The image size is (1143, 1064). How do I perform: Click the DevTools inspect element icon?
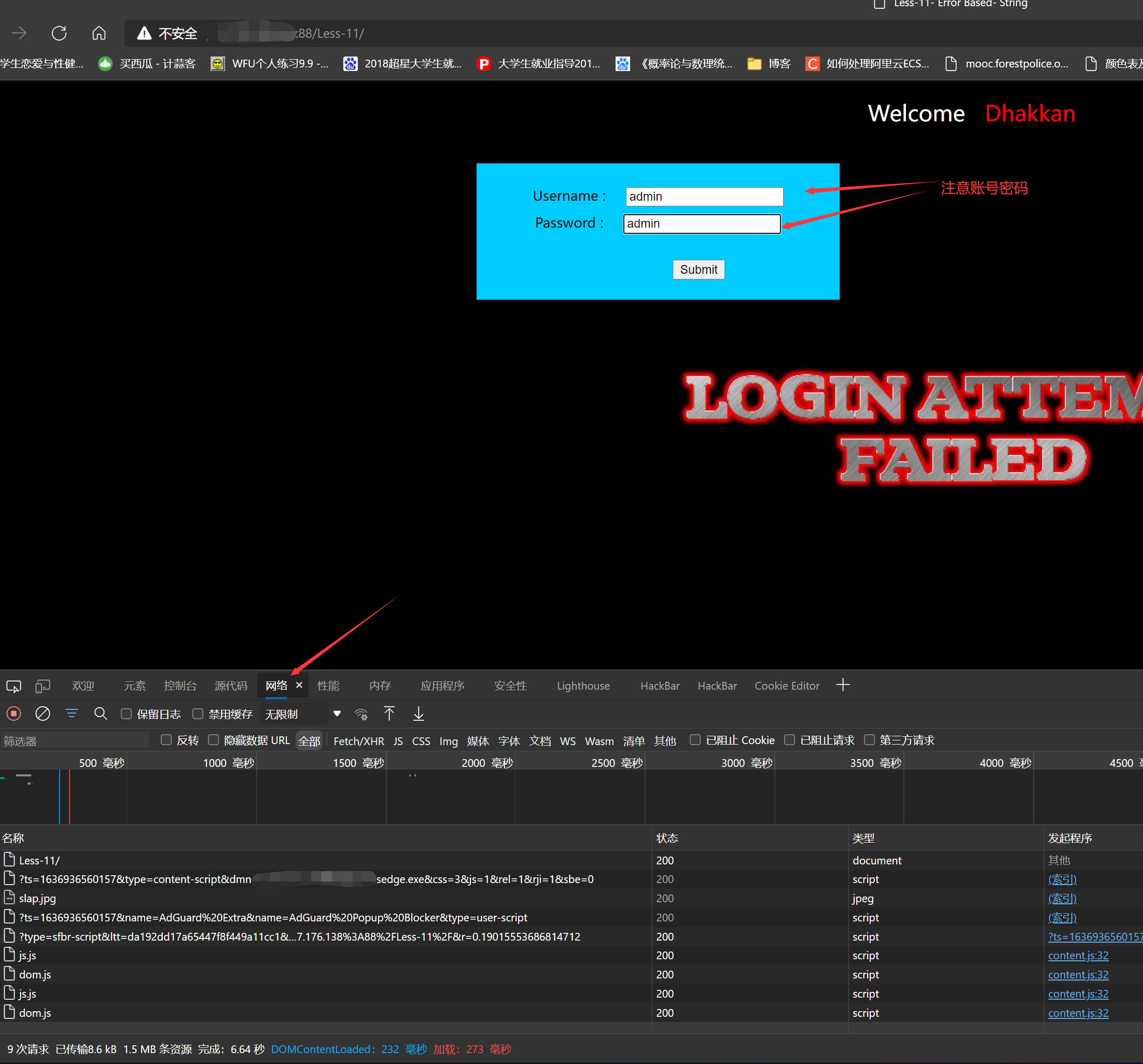14,686
